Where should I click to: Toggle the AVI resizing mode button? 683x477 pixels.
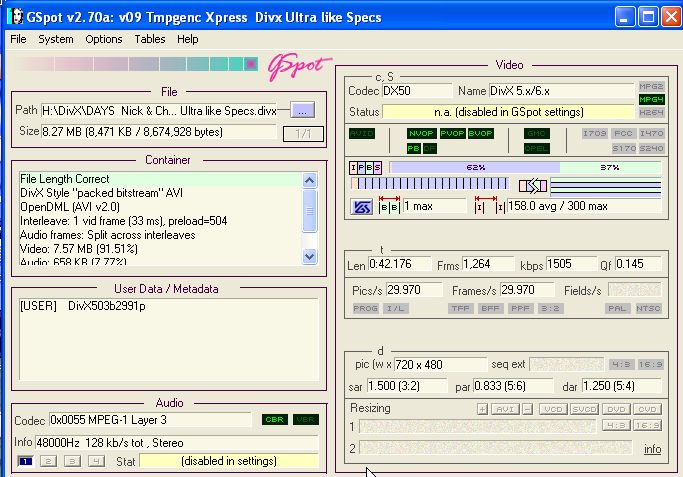[x=505, y=409]
